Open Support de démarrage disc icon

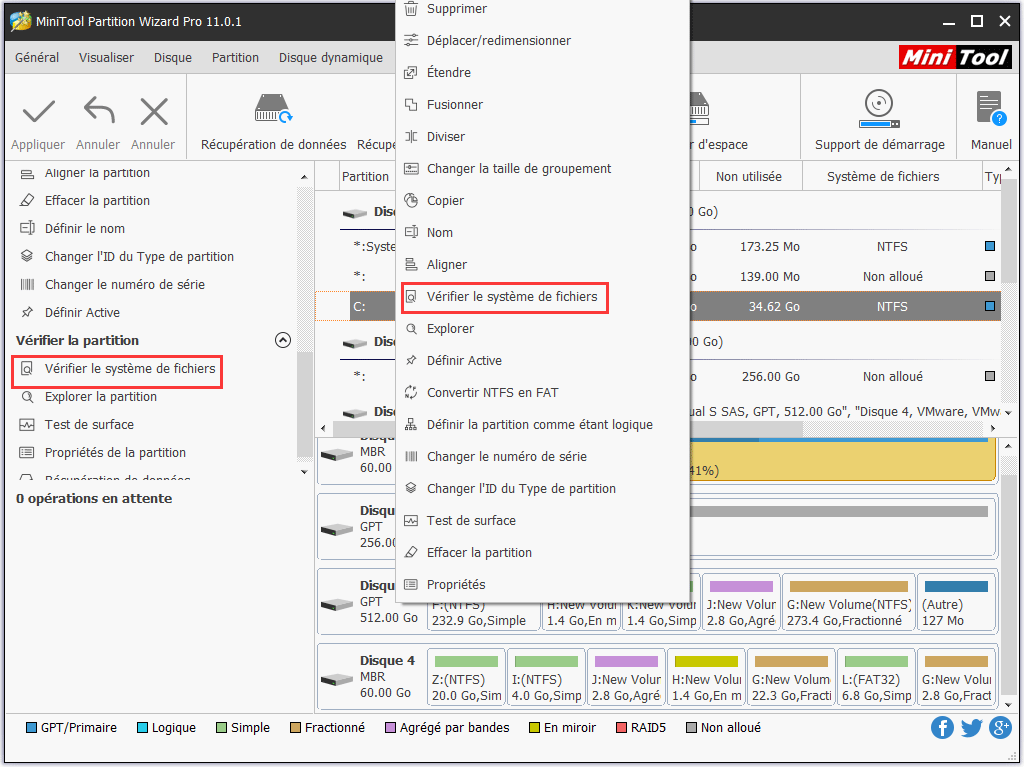[879, 109]
